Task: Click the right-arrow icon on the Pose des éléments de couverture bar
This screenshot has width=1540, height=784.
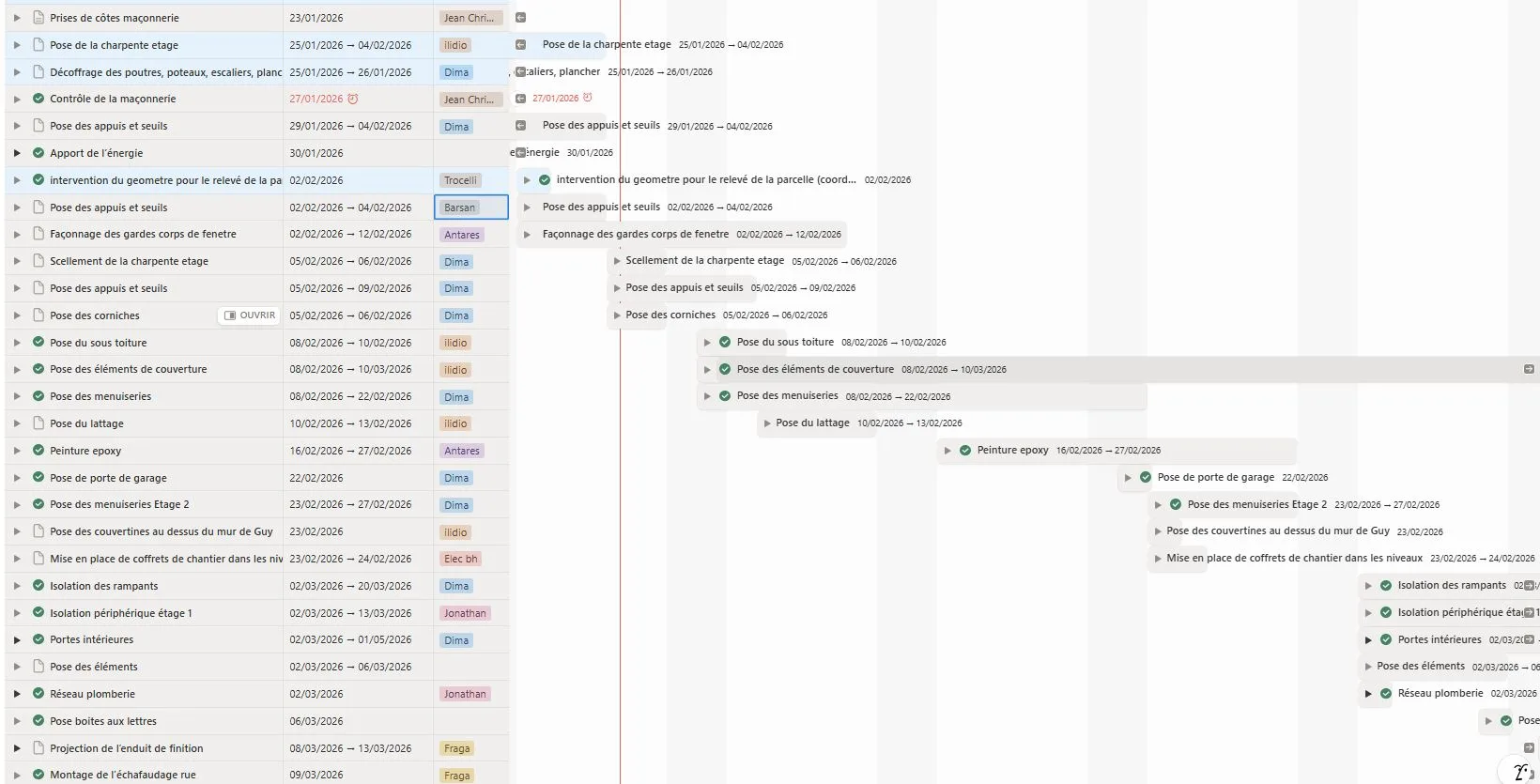Action: pos(1529,369)
